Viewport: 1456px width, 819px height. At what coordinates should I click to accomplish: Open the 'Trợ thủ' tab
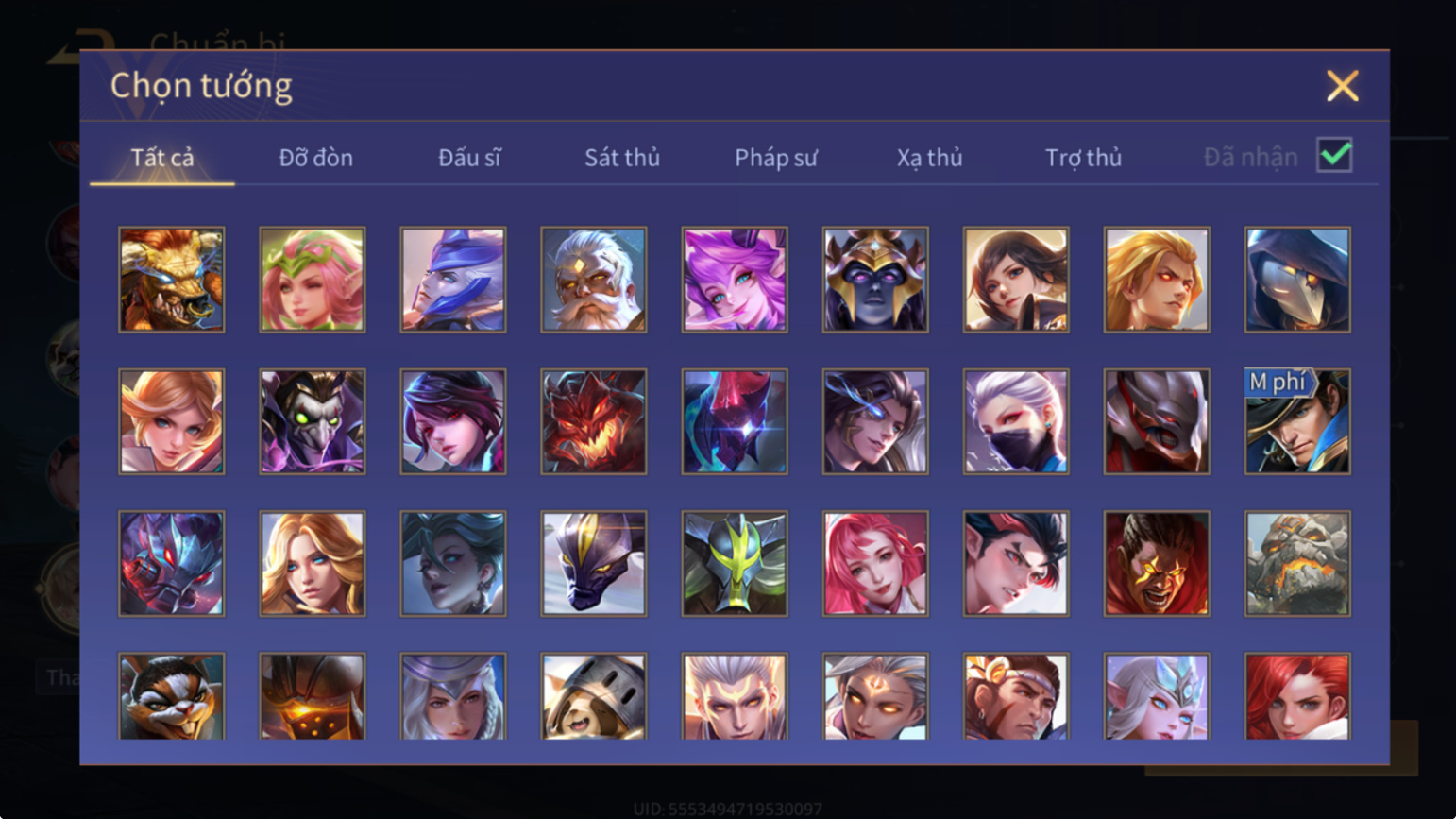1083,158
